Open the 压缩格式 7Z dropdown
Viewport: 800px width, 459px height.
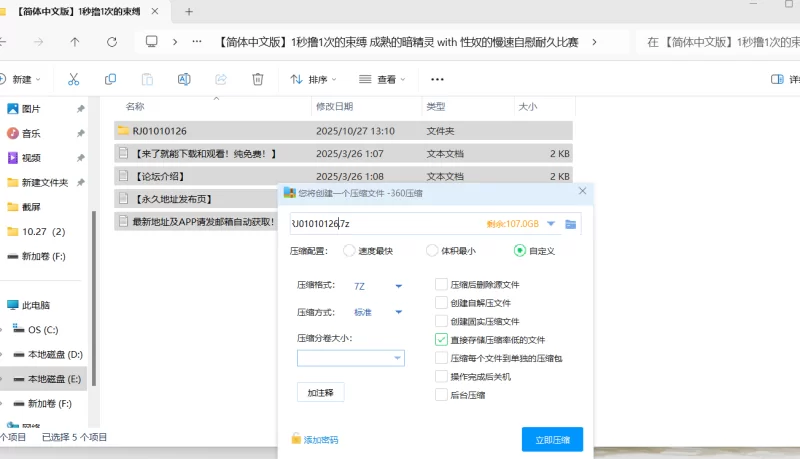[398, 286]
